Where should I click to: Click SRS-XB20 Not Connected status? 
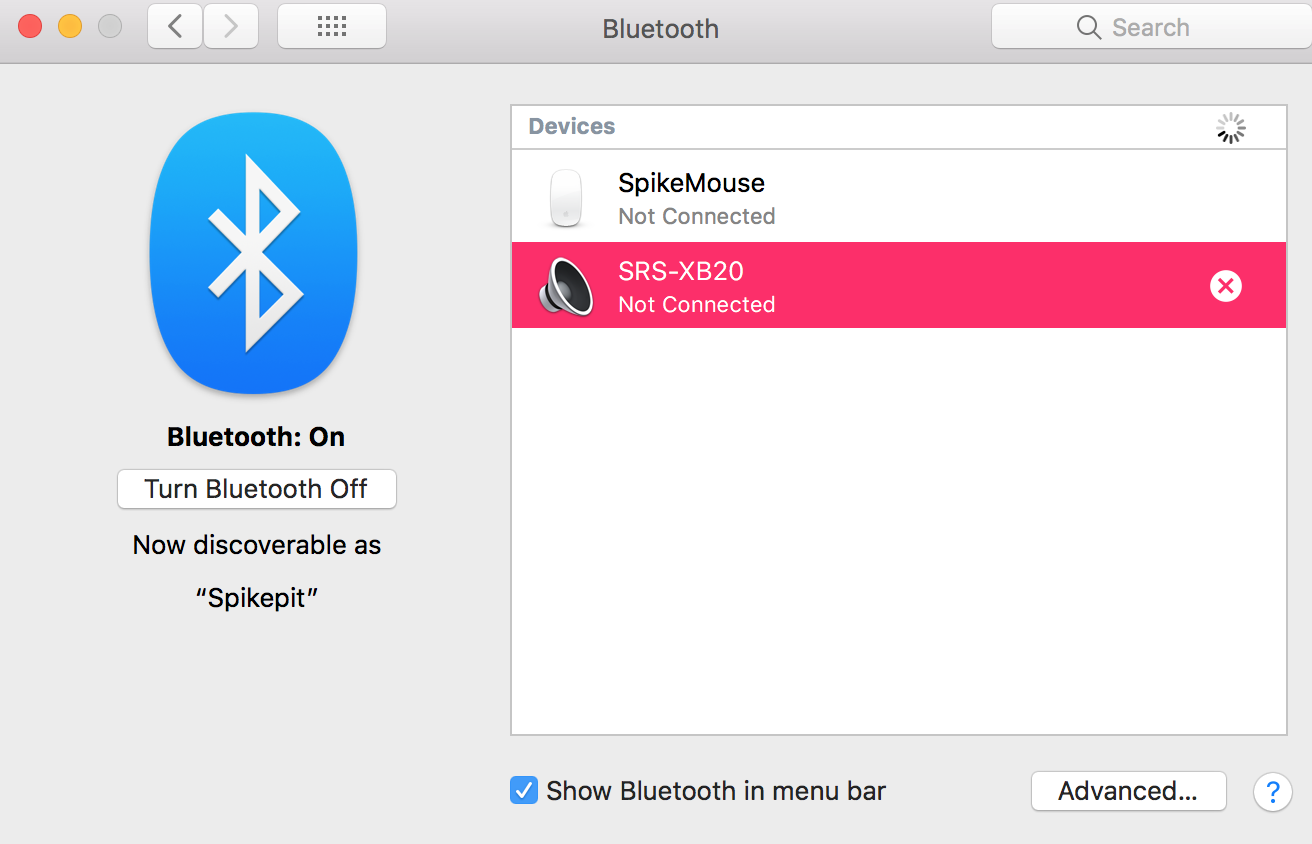click(x=697, y=304)
